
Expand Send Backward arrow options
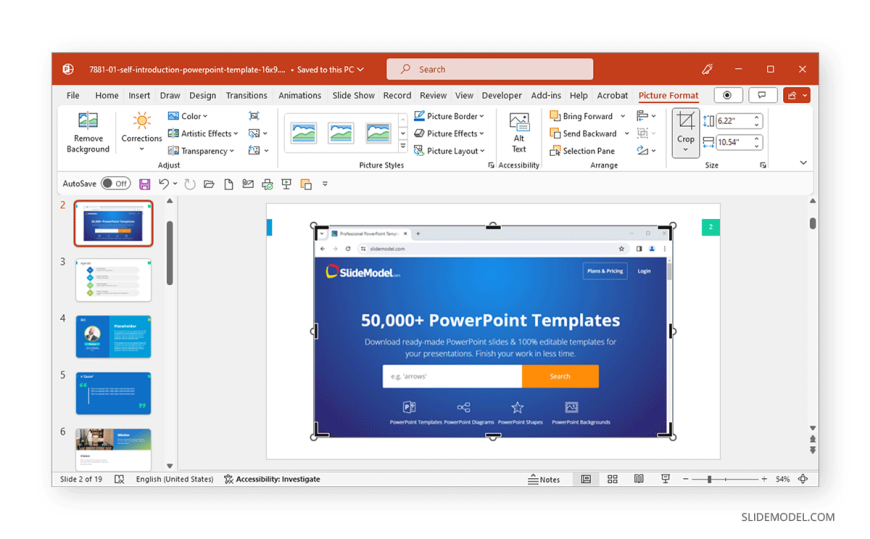627,134
